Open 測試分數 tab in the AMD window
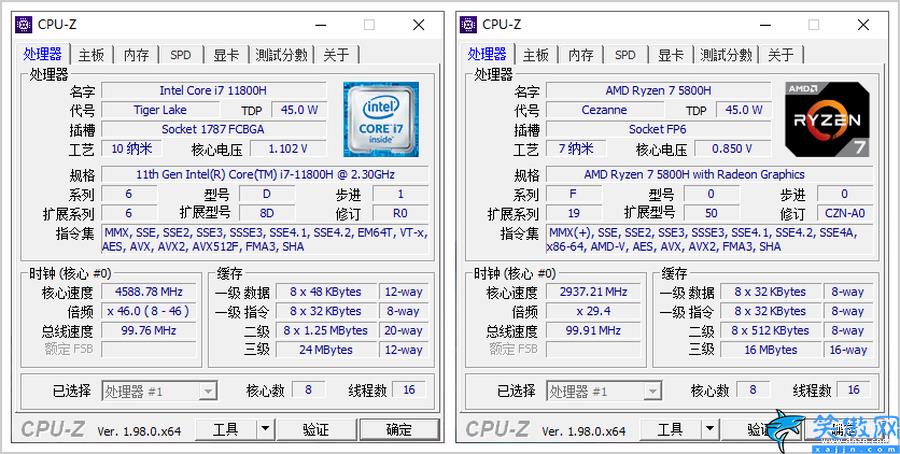This screenshot has width=900, height=454. tap(726, 55)
